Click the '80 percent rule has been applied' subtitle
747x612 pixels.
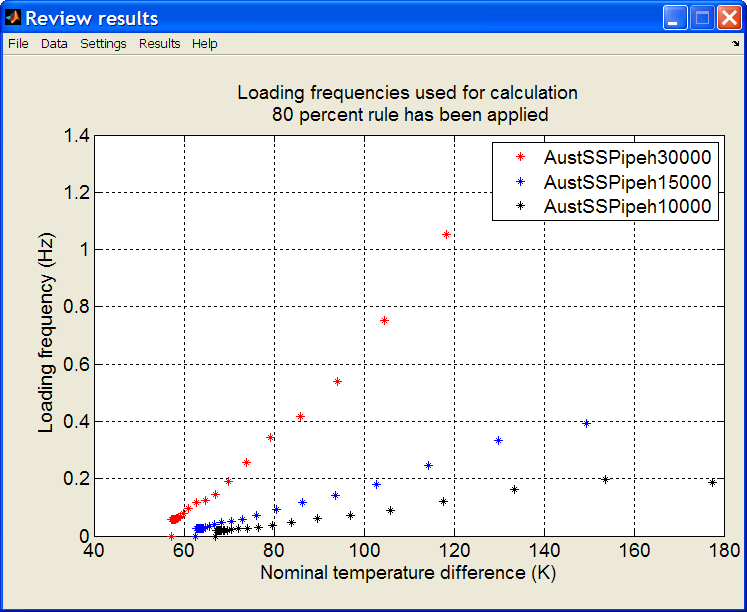pos(410,115)
